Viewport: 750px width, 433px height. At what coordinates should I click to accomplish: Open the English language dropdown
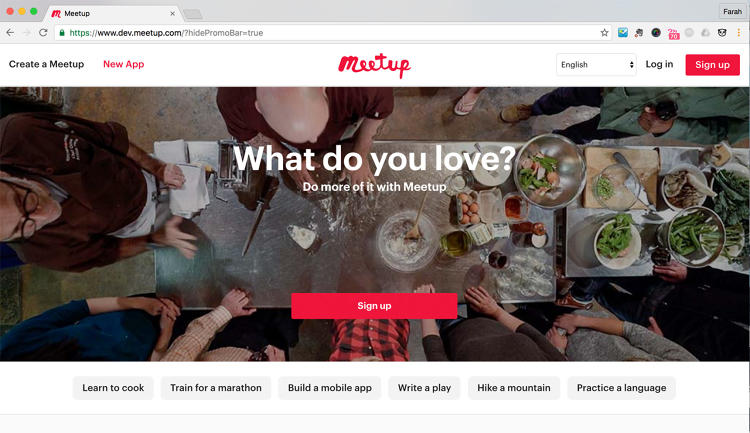pyautogui.click(x=596, y=65)
